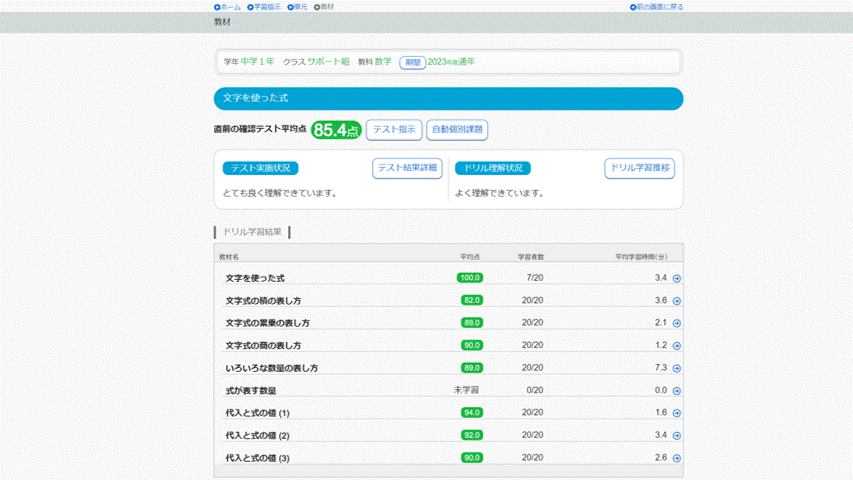853x480 pixels.
Task: Open arrow icon for 代入と式の値 (1)
Action: click(676, 413)
